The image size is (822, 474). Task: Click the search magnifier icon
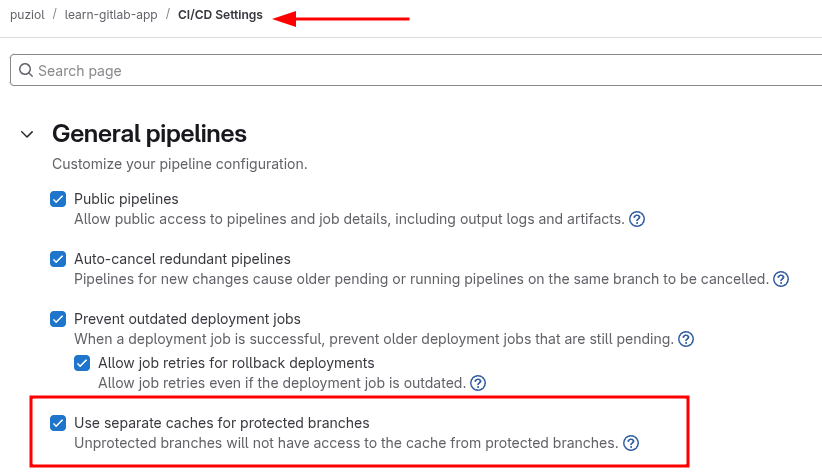[x=25, y=71]
